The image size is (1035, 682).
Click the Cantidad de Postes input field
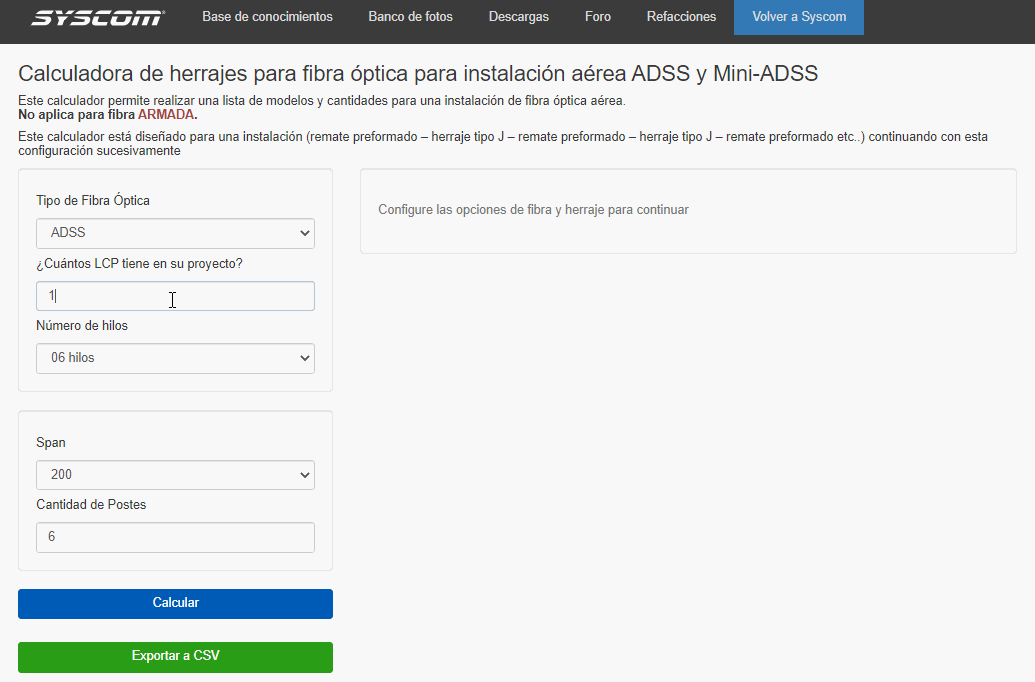coord(175,537)
